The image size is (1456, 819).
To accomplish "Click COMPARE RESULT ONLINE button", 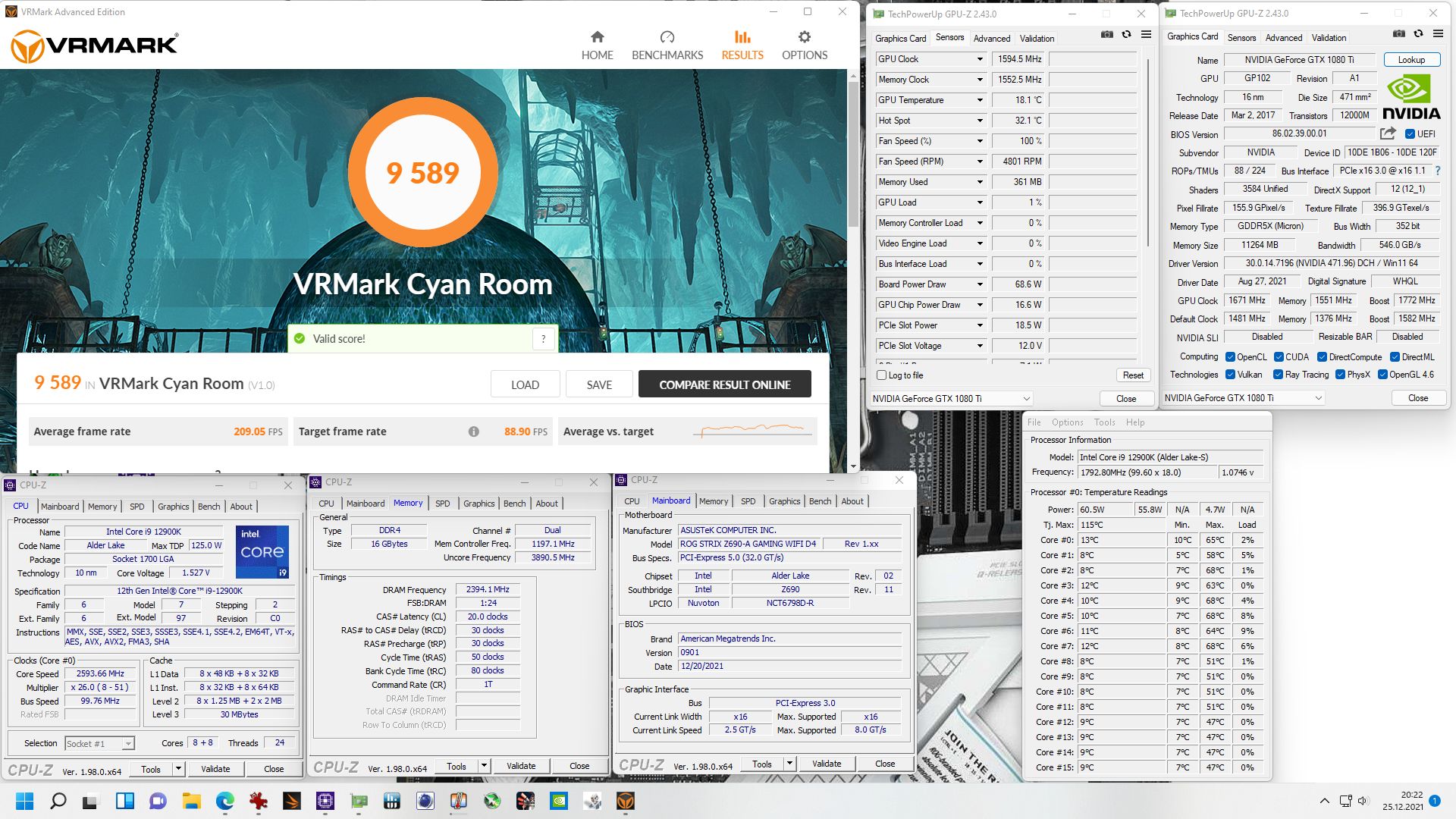I will [724, 384].
